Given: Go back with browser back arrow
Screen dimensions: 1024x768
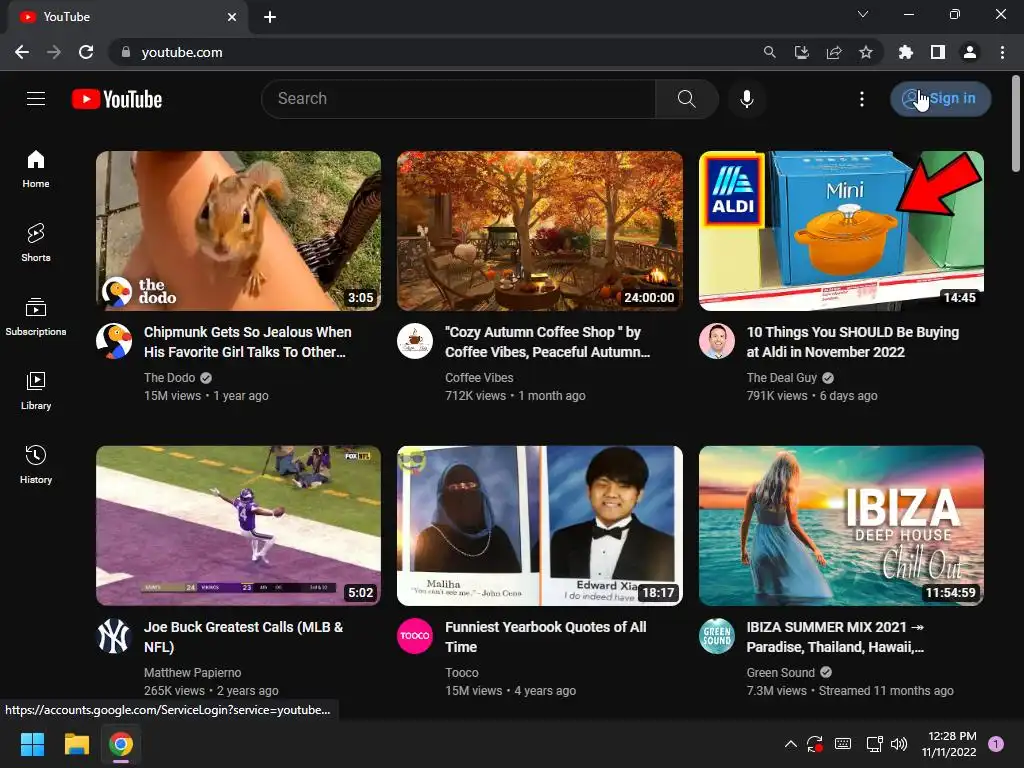Looking at the screenshot, I should point(22,52).
